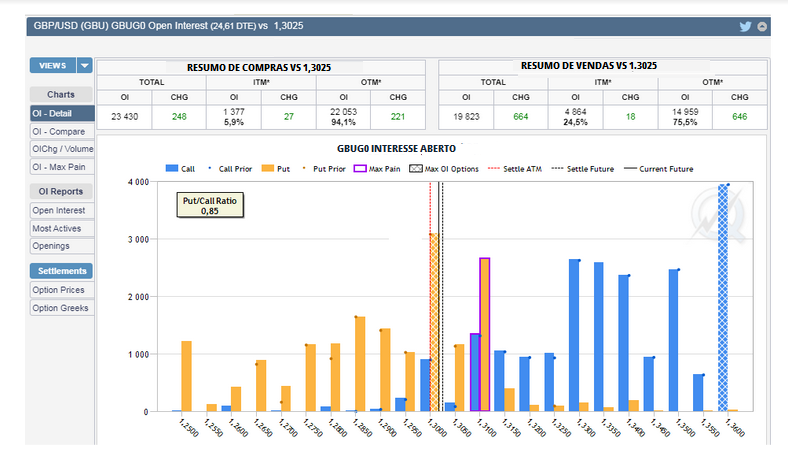This screenshot has width=788, height=456.
Task: Toggle Current Future legend item
Action: pos(658,169)
